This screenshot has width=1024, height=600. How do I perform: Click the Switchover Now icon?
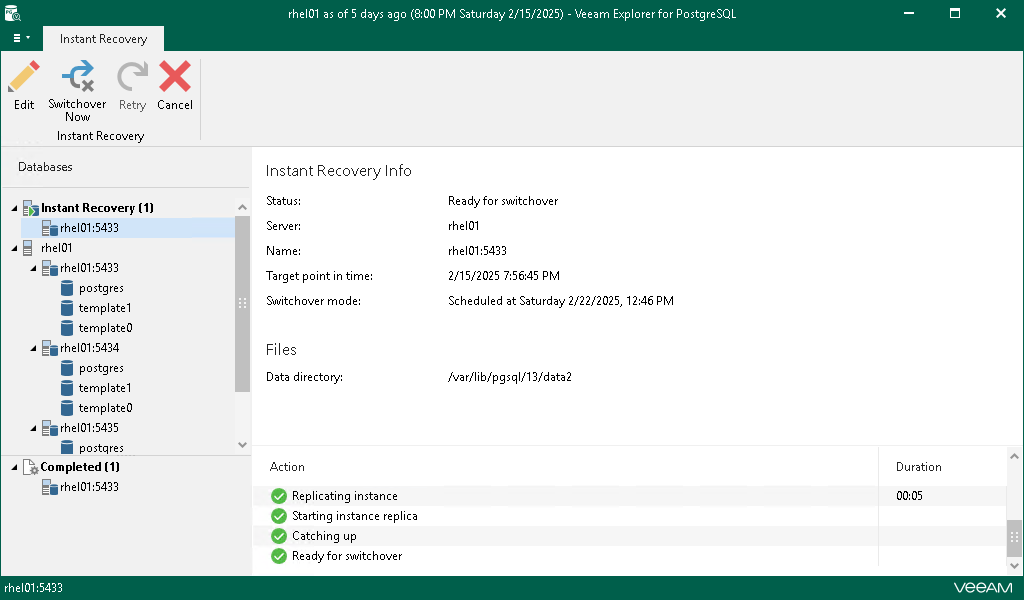click(77, 78)
